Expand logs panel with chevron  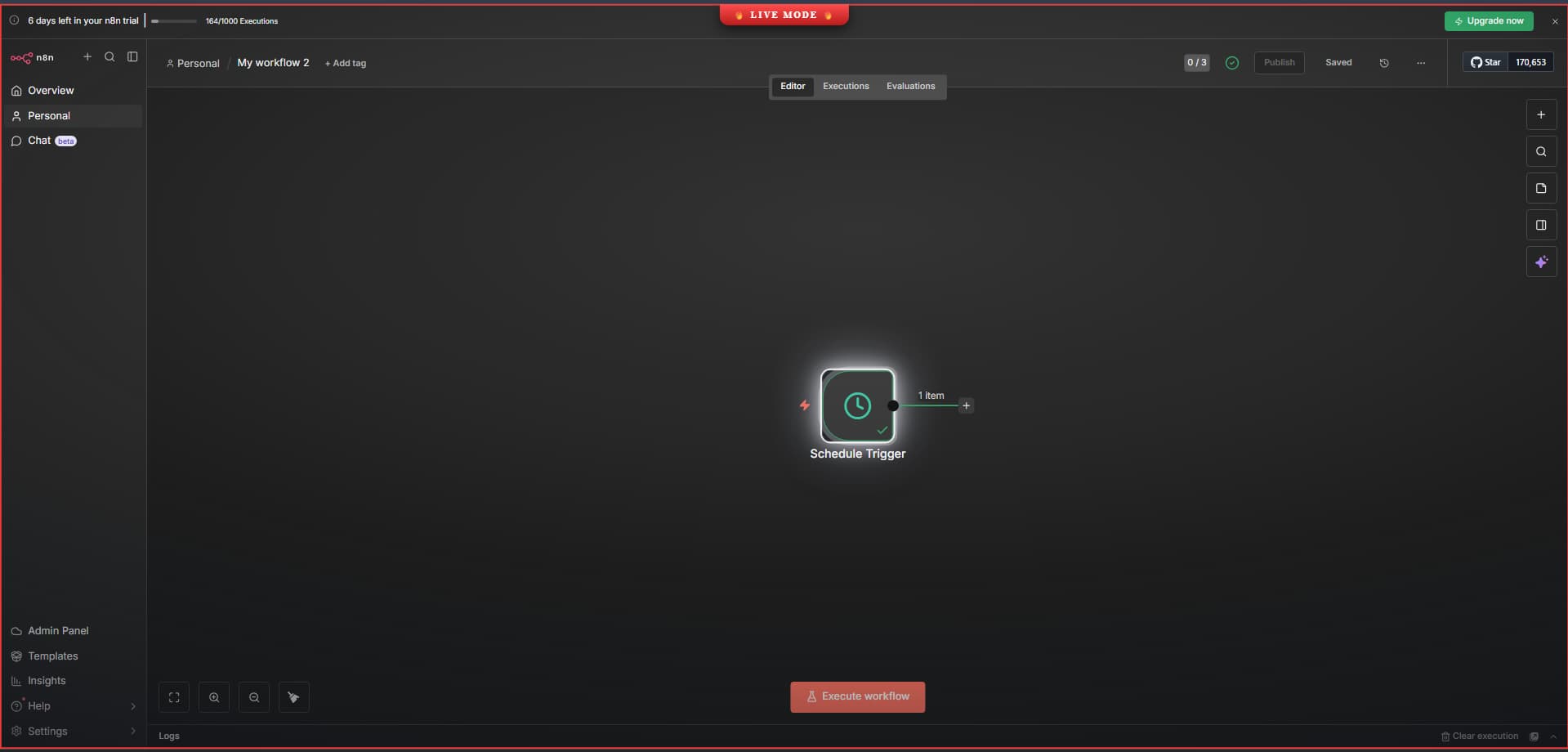1553,736
